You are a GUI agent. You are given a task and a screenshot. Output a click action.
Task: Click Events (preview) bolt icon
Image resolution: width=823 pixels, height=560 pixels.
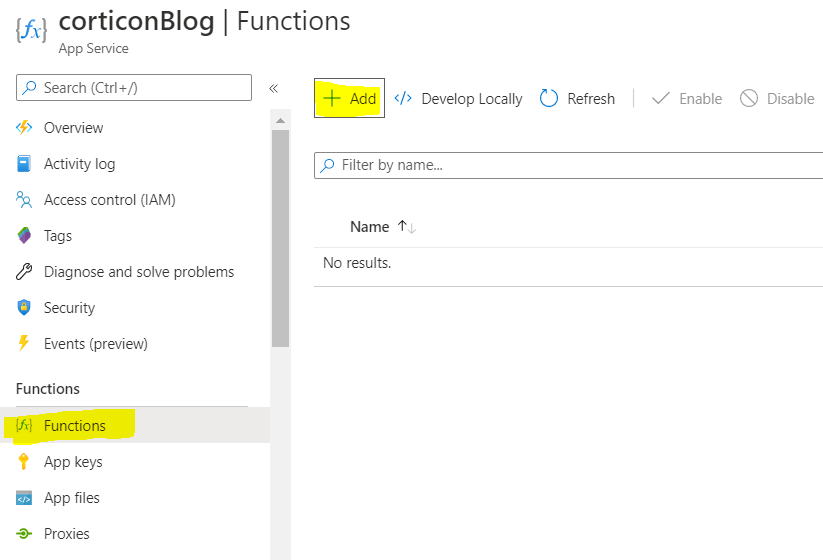tap(25, 344)
